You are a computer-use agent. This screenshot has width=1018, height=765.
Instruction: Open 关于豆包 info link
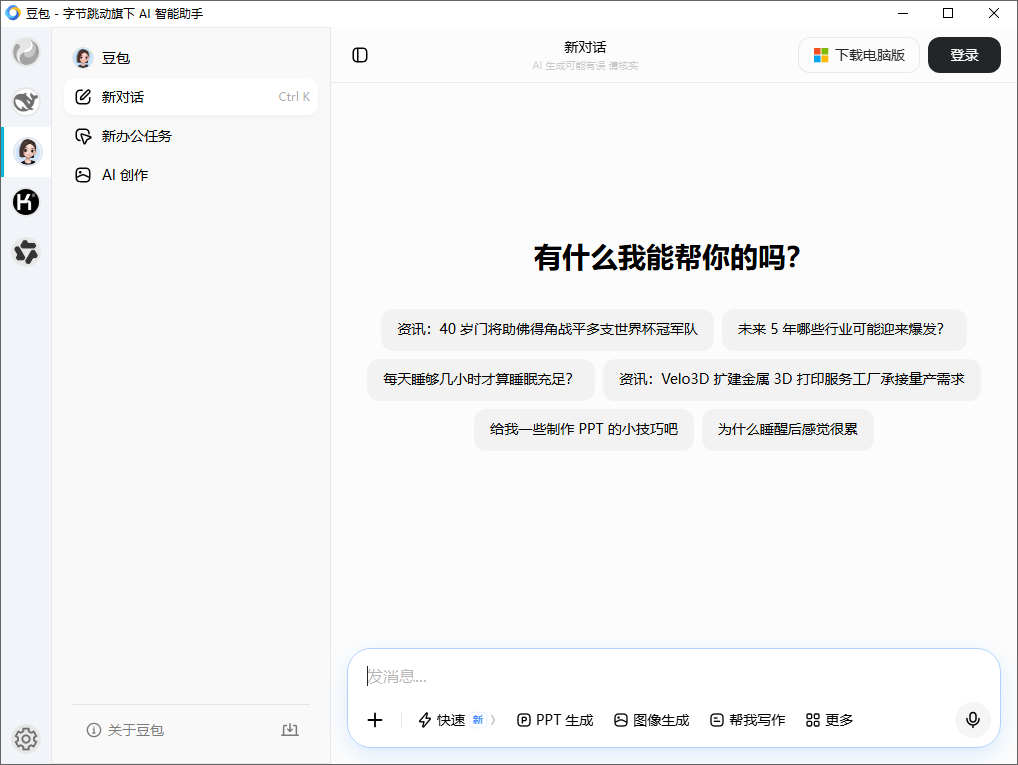tap(125, 730)
